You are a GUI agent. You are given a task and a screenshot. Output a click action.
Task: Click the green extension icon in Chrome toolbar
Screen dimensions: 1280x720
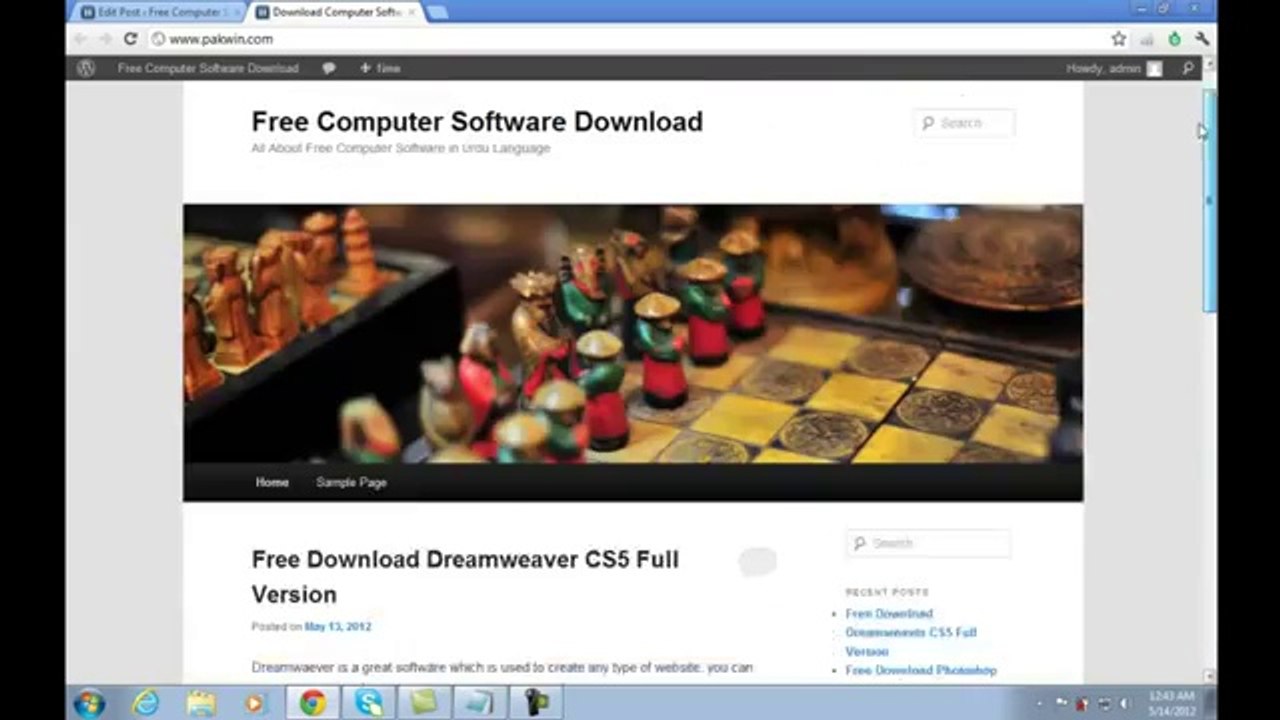[1175, 39]
